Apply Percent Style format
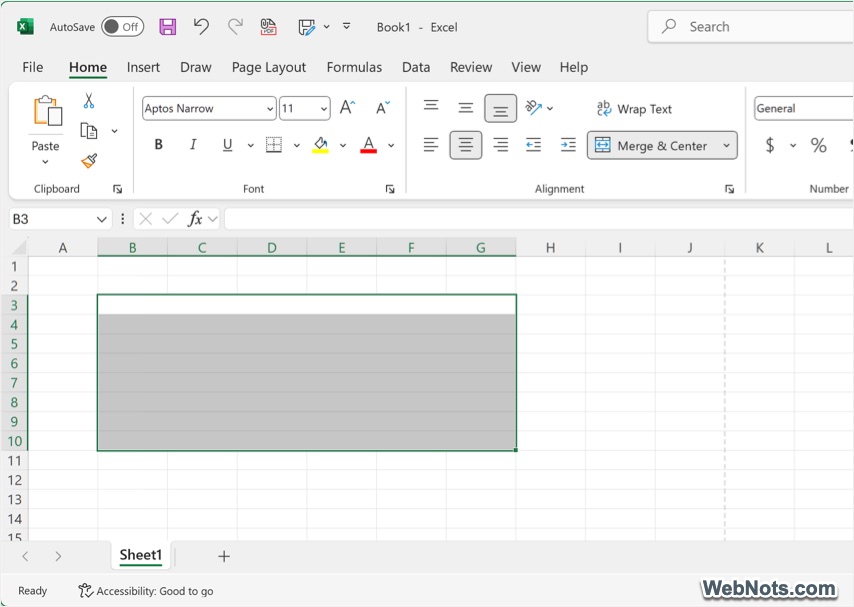This screenshot has height=607, width=854. point(818,145)
